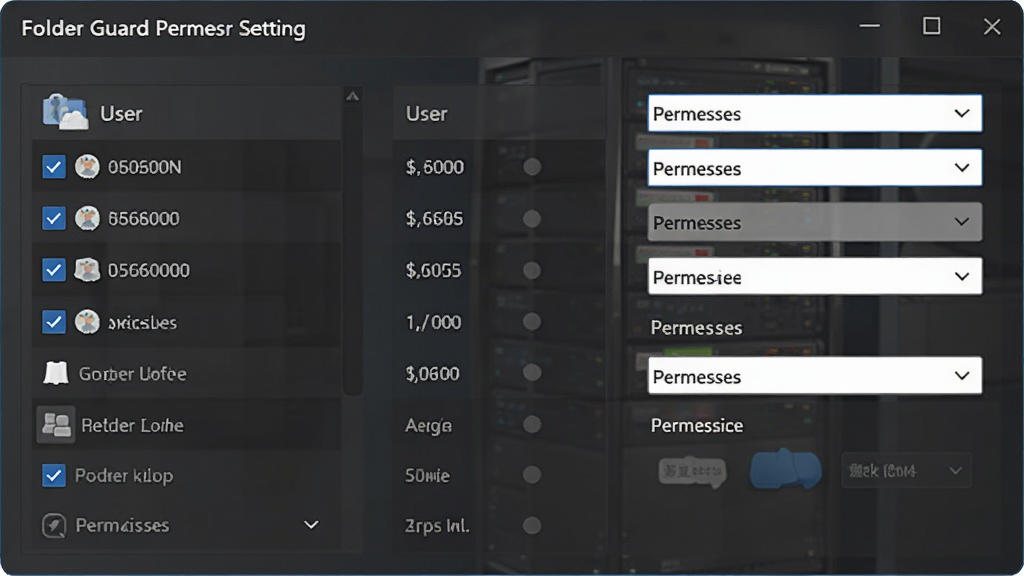Select the Retder Lorhe list entry
Screen dimensions: 1024x576
point(187,425)
